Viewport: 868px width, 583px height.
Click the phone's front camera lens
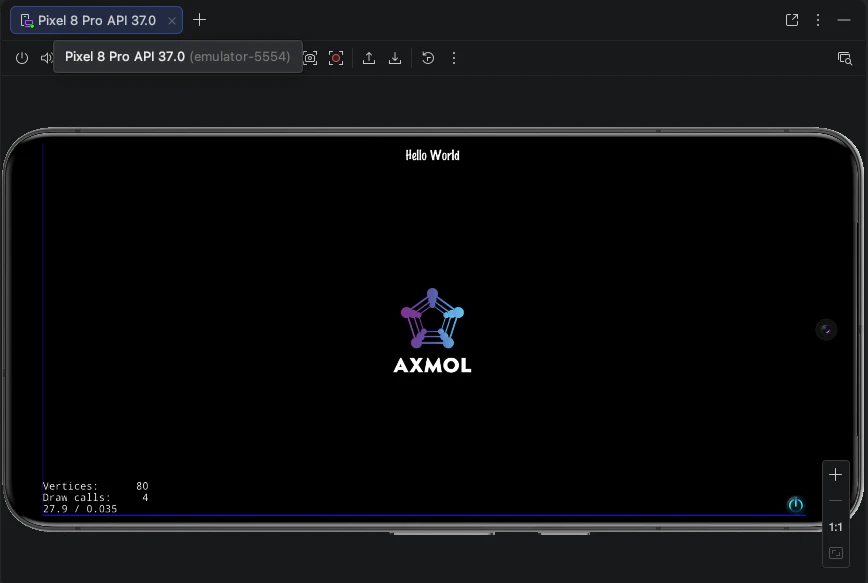[826, 329]
